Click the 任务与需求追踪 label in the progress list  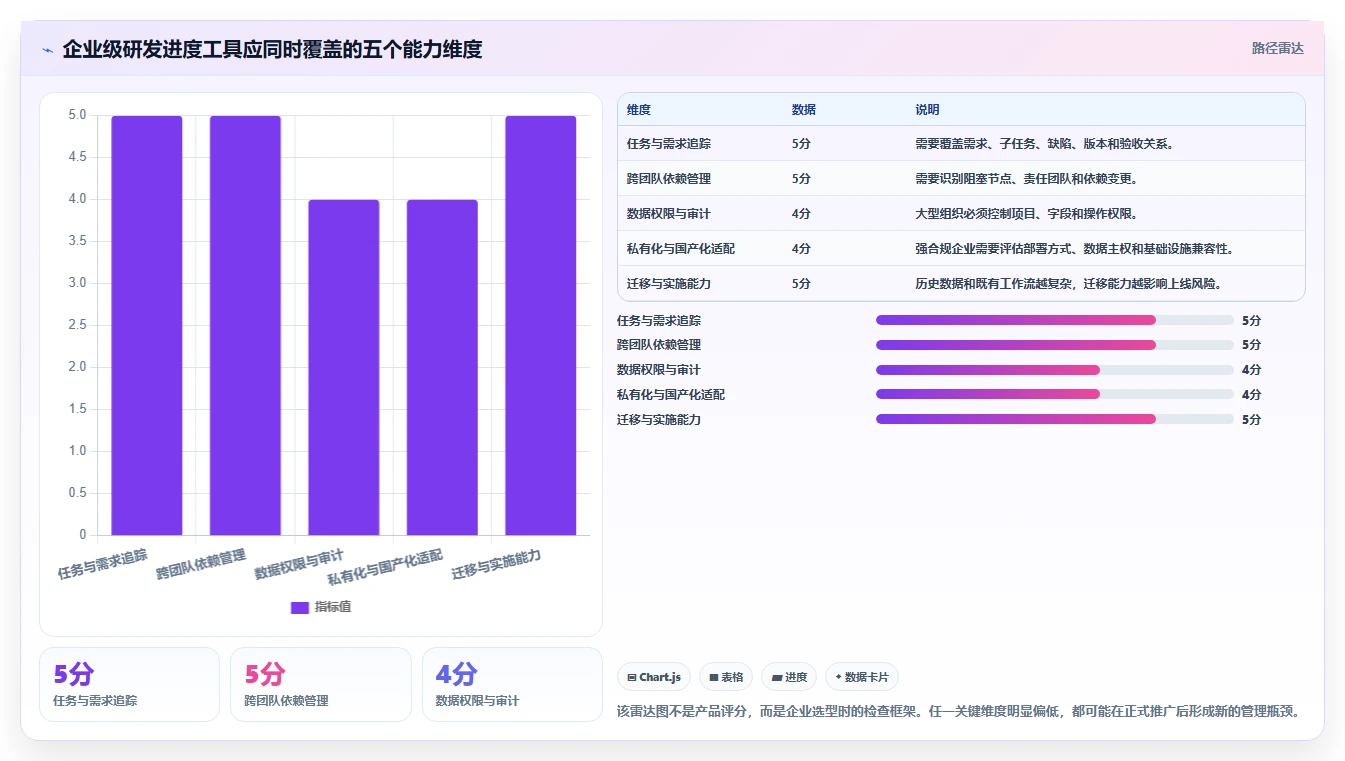tap(659, 321)
